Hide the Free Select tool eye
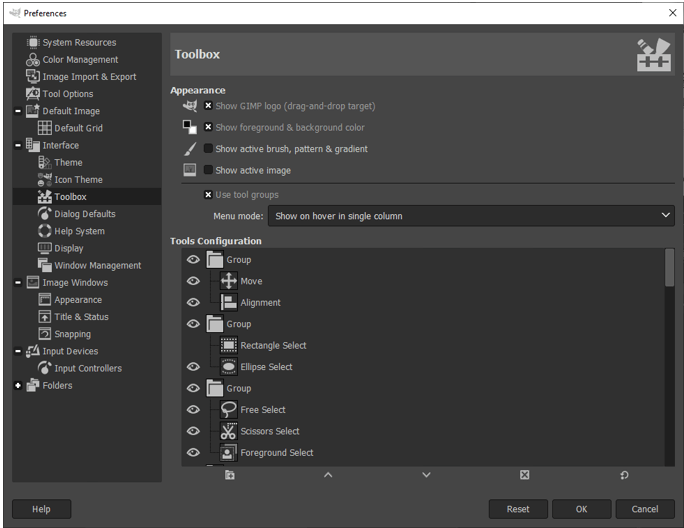Screen dimensions: 684x528 pos(193,409)
